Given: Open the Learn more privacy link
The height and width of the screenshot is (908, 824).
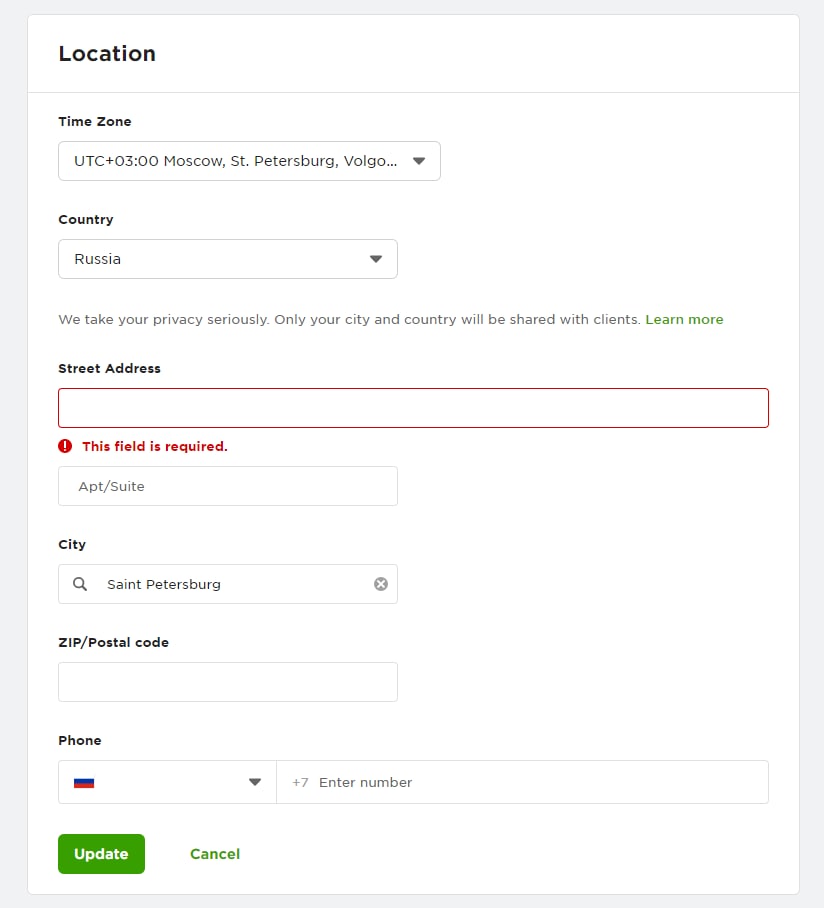Looking at the screenshot, I should 684,320.
